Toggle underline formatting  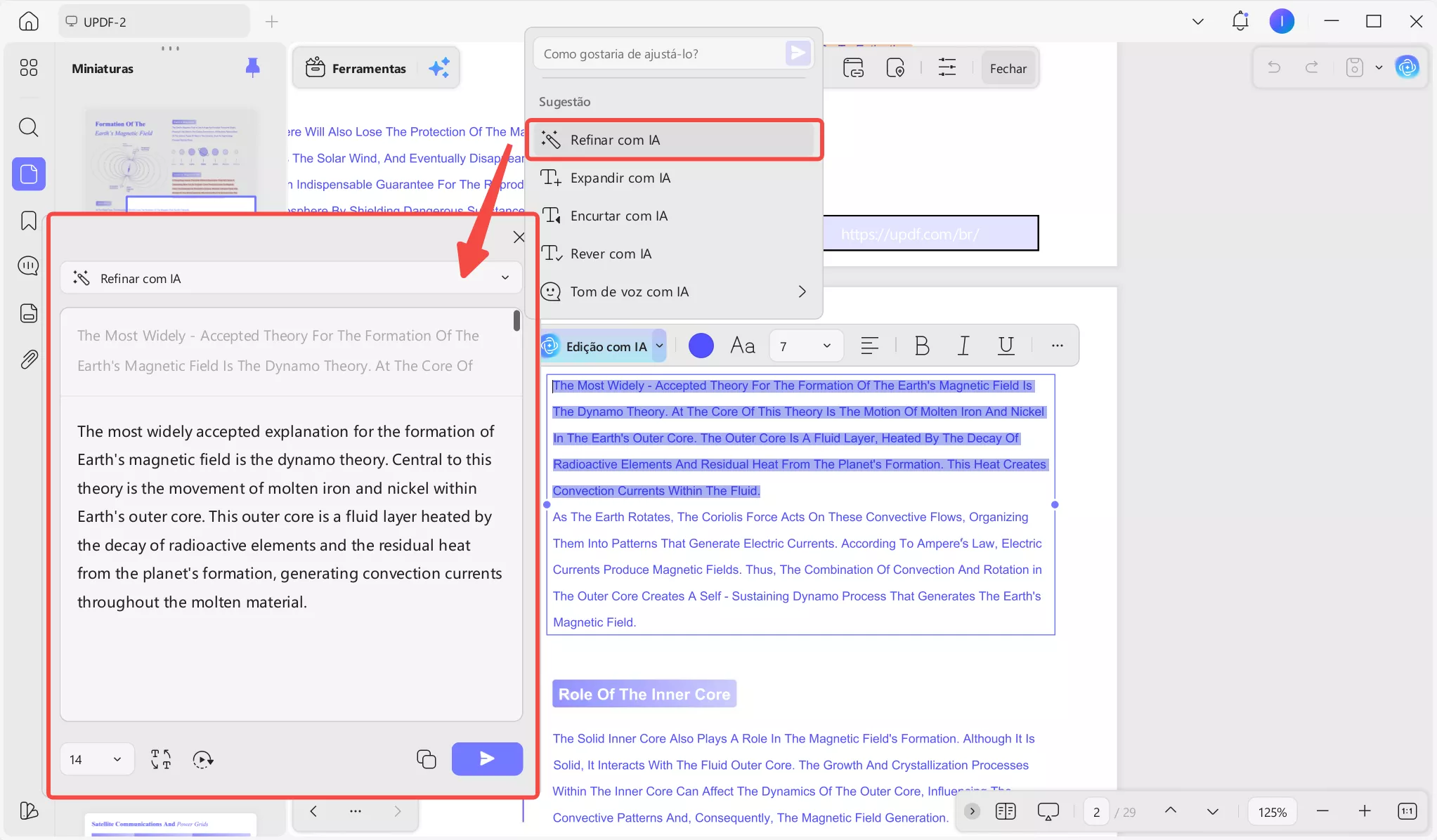click(1006, 346)
